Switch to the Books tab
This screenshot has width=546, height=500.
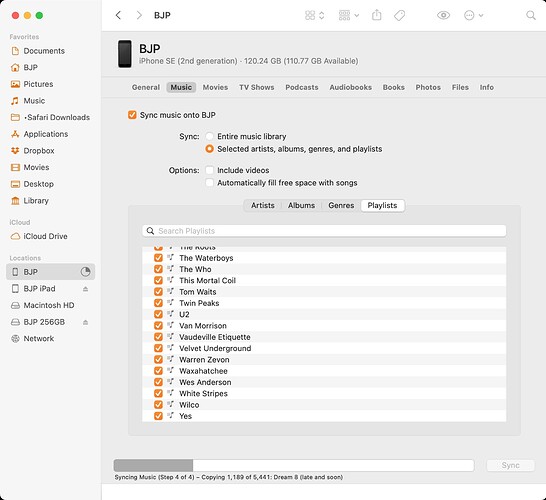pos(393,87)
